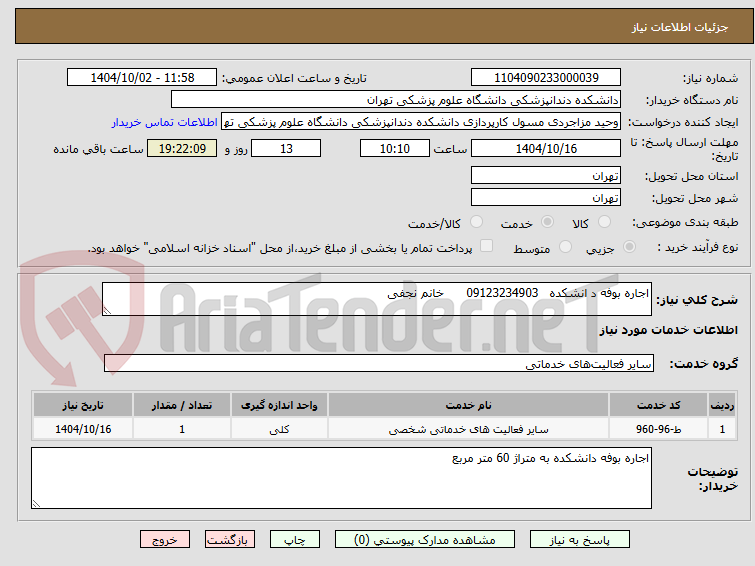755x566 pixels.
Task: Click the deadline date field 1404/10/16
Action: (546, 148)
